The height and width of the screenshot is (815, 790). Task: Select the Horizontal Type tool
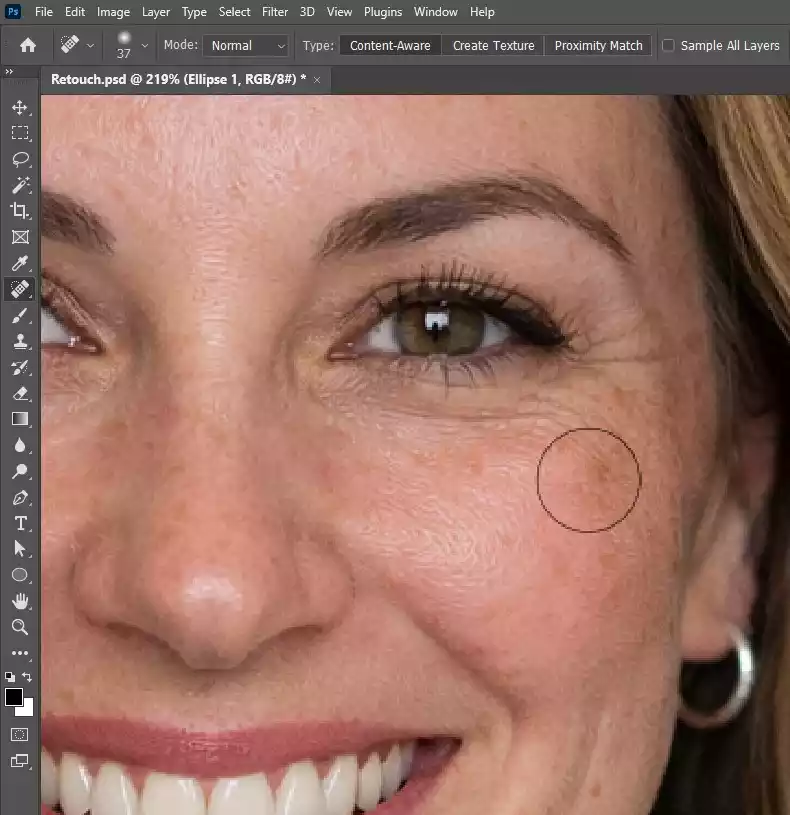click(x=20, y=523)
